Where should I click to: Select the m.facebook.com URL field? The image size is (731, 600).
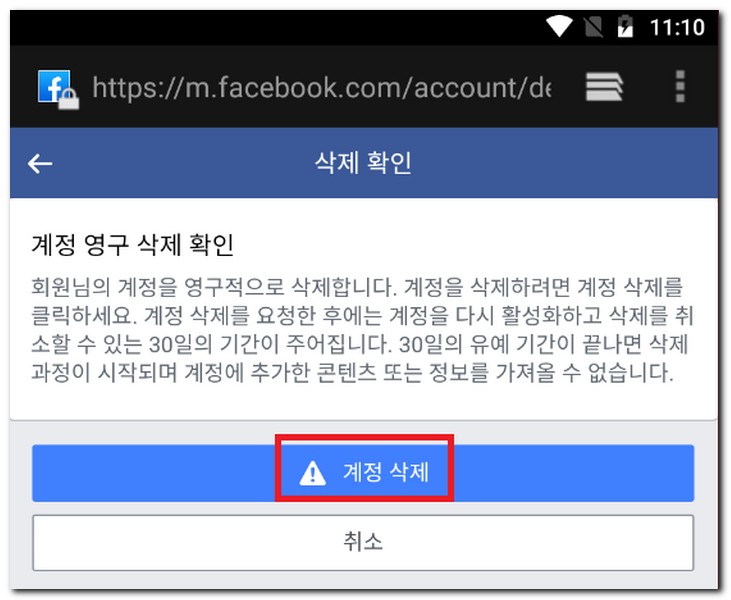coord(322,87)
